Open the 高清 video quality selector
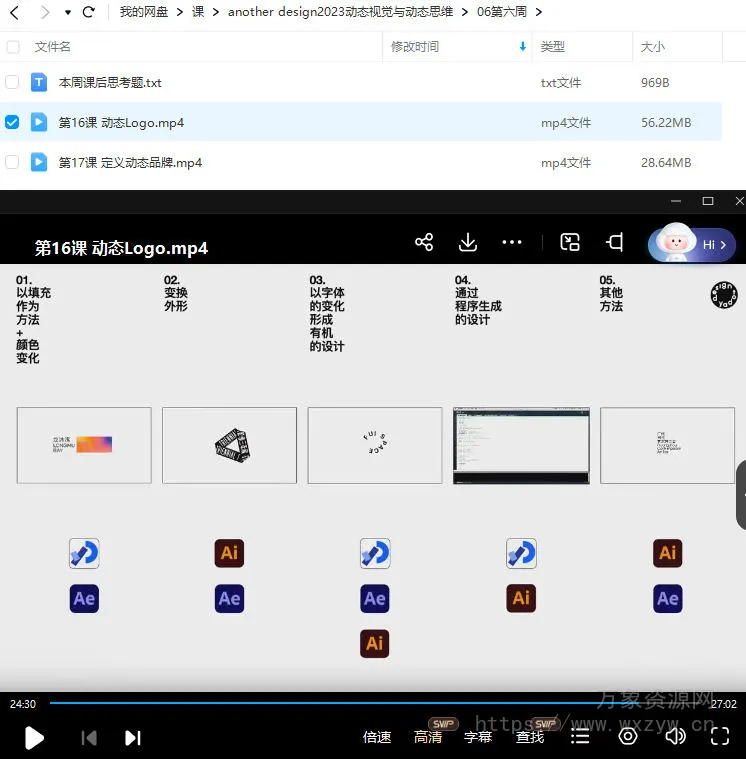Viewport: 746px width, 759px height. (x=428, y=737)
